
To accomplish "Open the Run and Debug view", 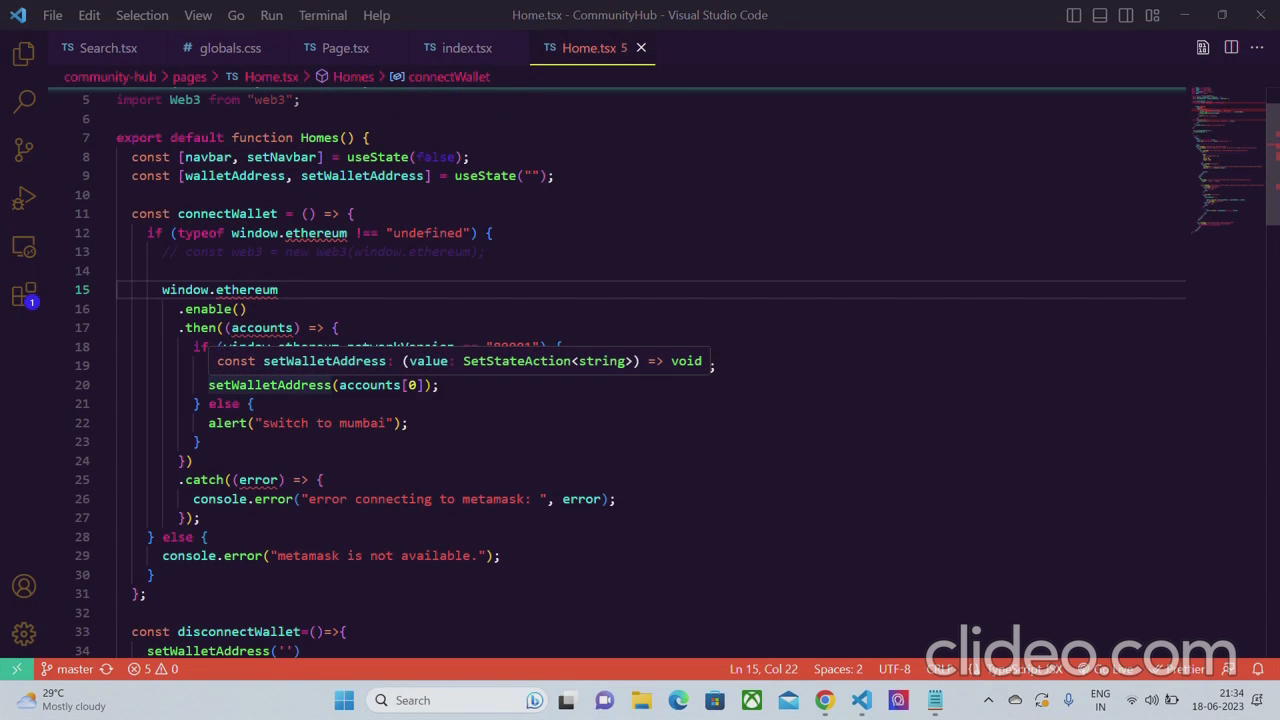I will point(24,198).
